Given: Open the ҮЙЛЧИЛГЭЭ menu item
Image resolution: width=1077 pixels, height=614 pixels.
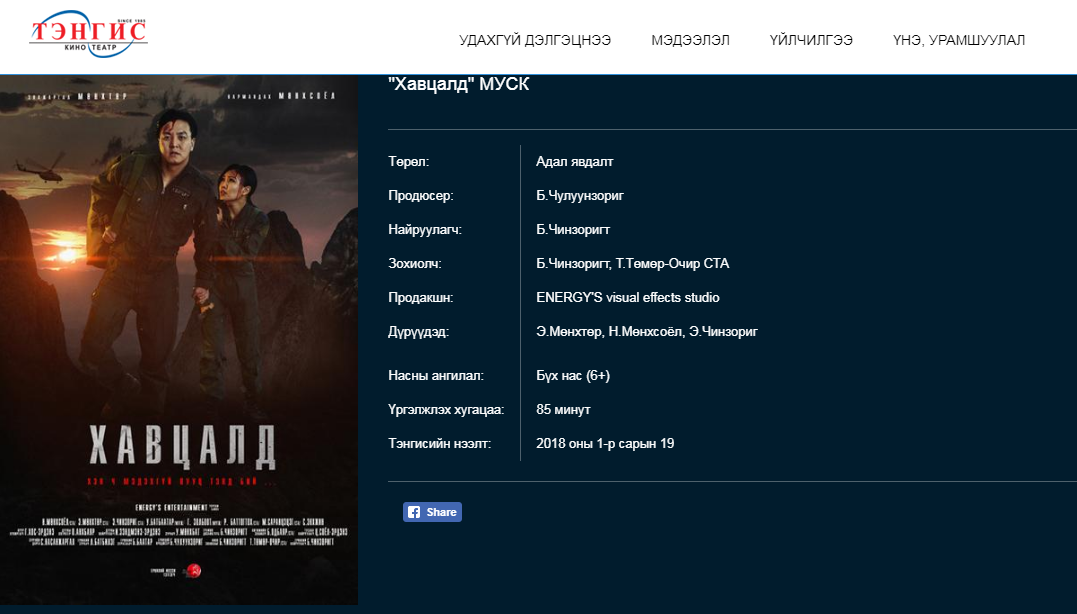Looking at the screenshot, I should 811,41.
